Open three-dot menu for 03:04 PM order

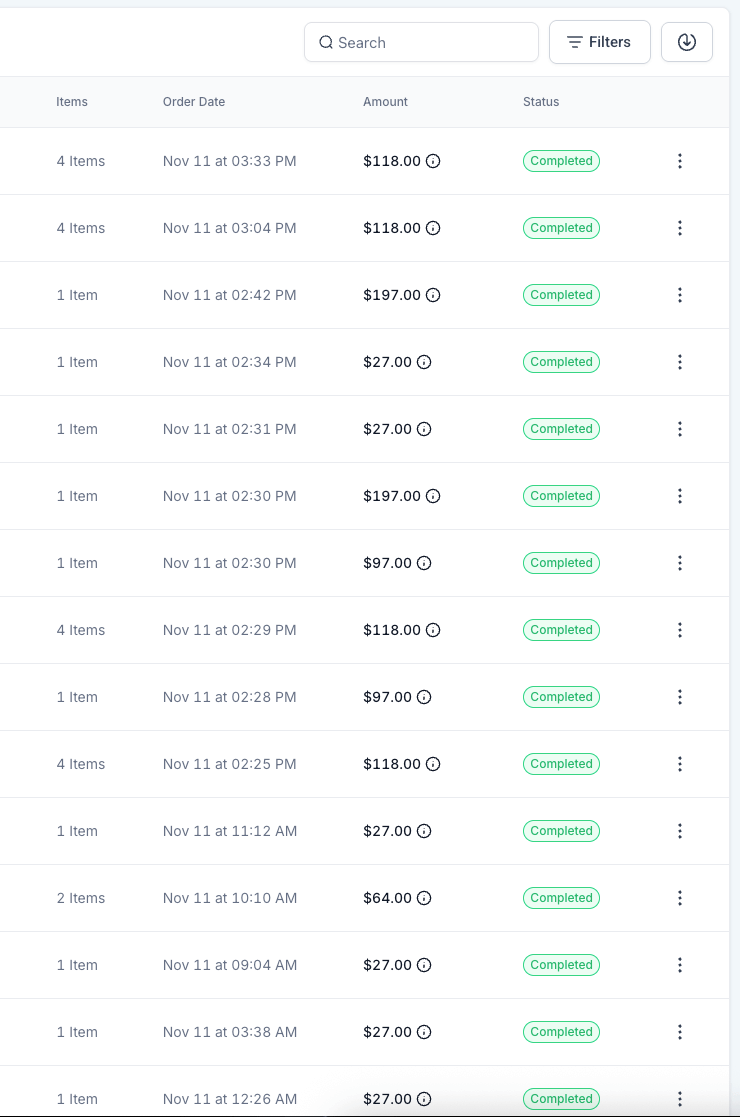tap(680, 228)
